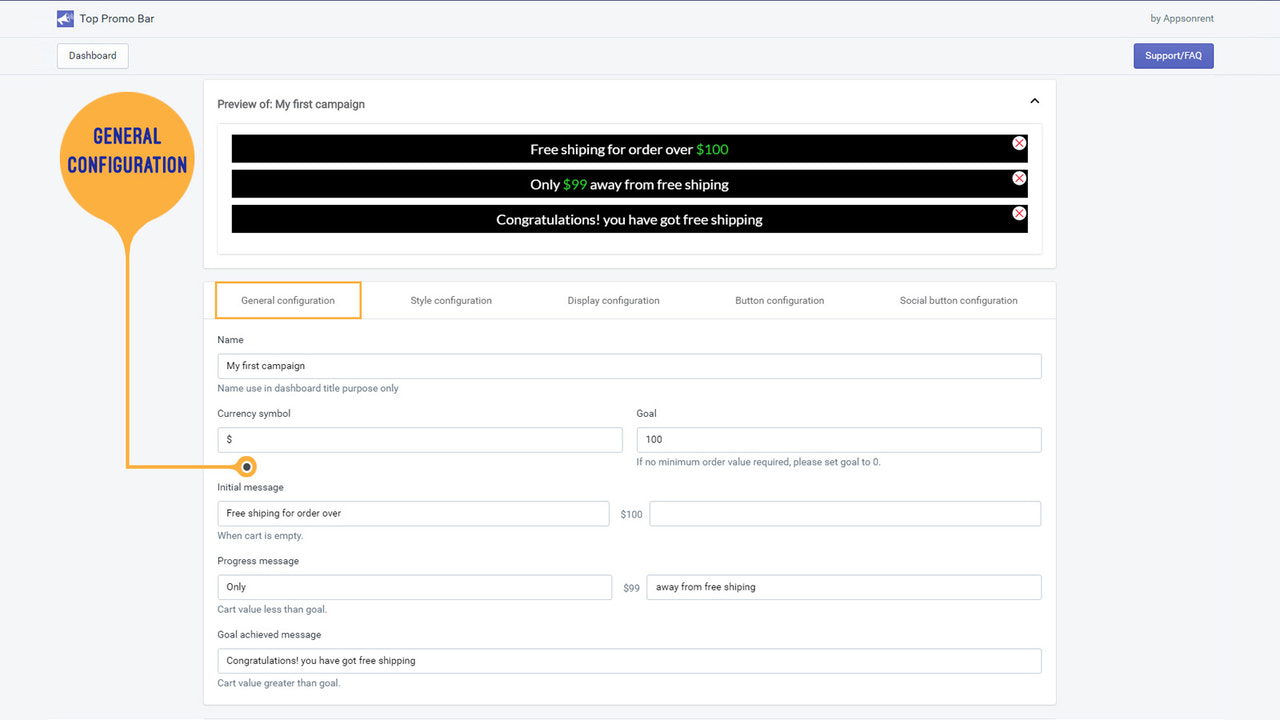Click the 'Cart value greater than goal.' hint
The height and width of the screenshot is (720, 1280).
point(279,684)
